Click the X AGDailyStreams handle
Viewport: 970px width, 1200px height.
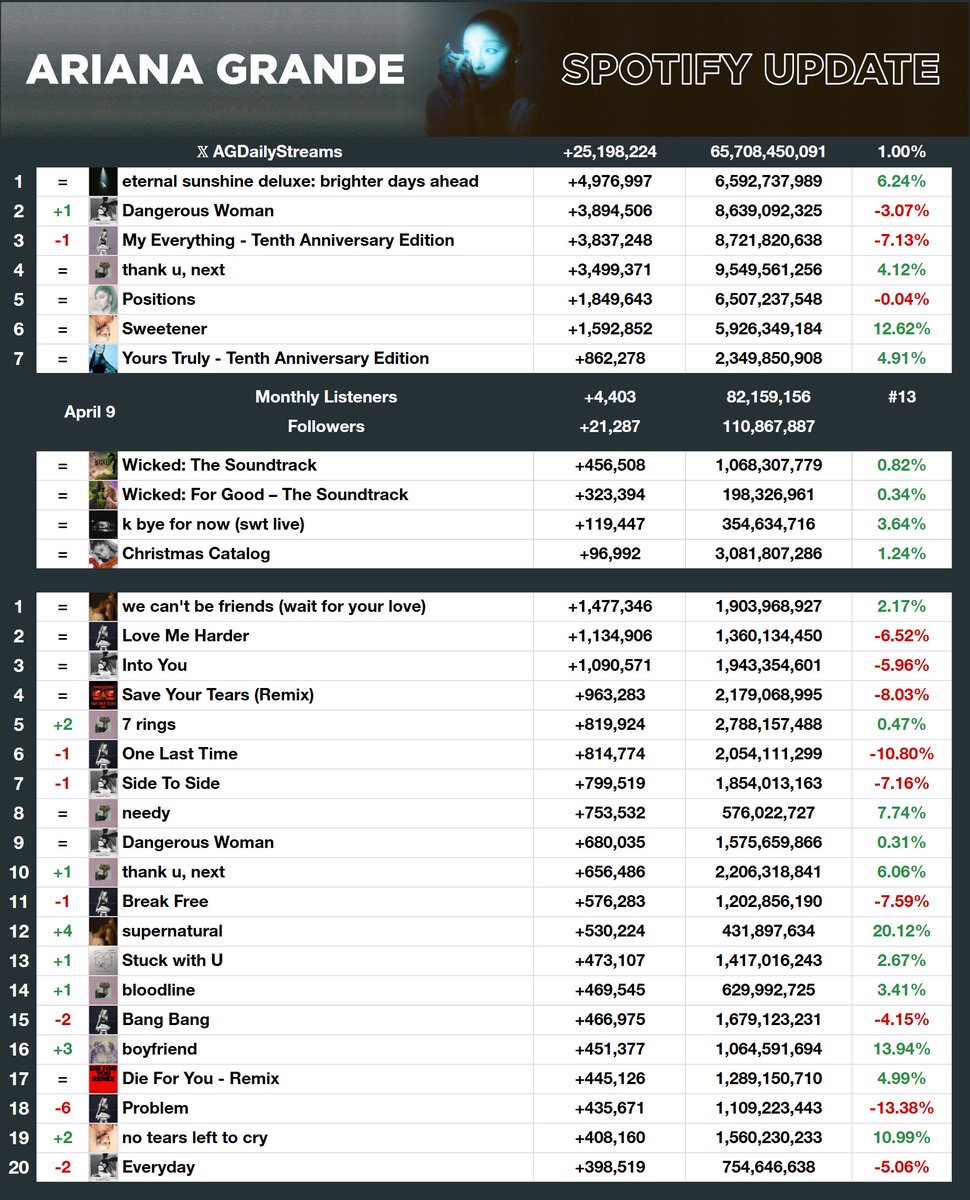tap(269, 152)
